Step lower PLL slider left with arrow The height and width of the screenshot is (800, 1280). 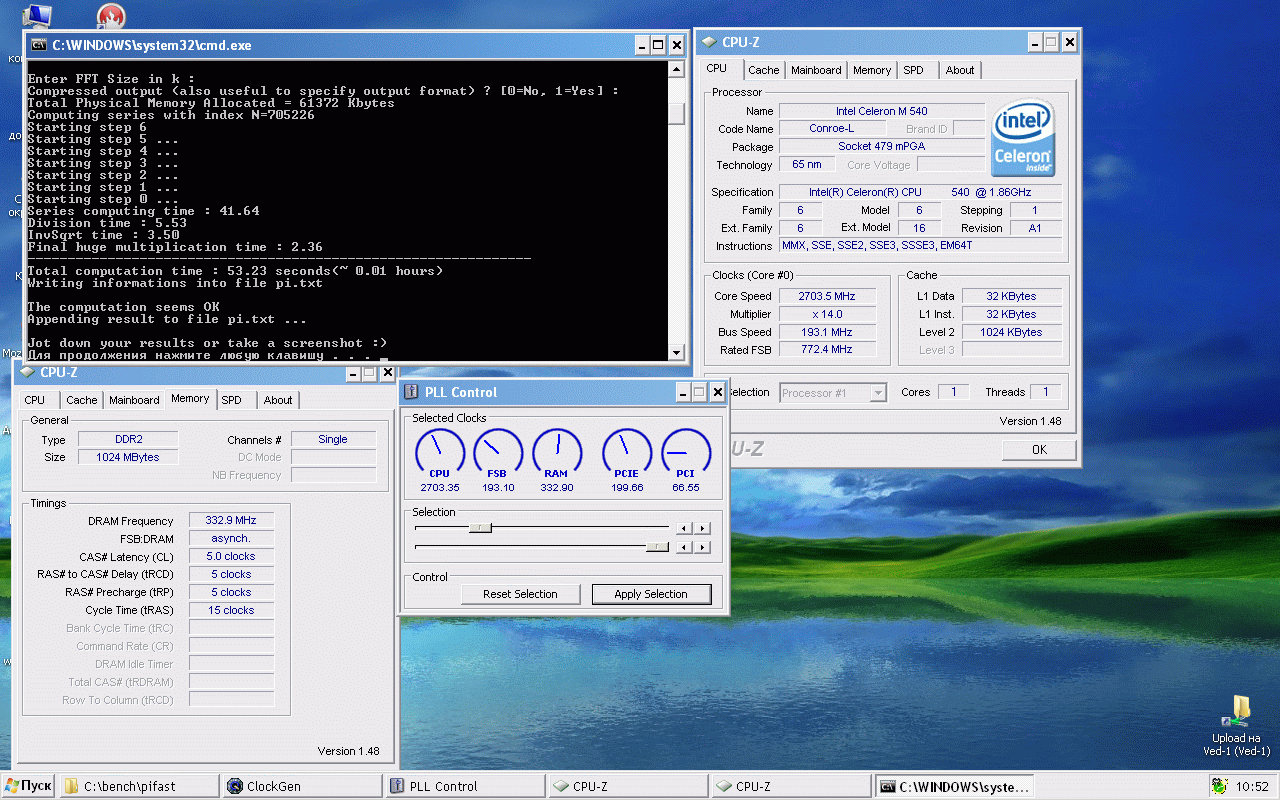pos(684,547)
